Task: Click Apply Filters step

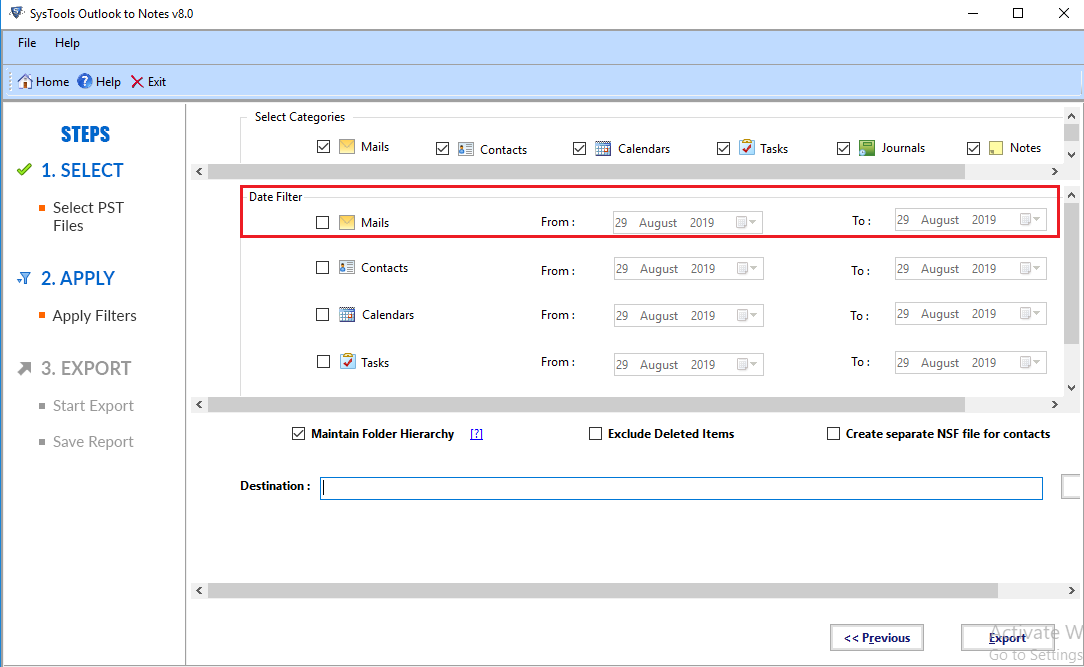Action: point(95,316)
